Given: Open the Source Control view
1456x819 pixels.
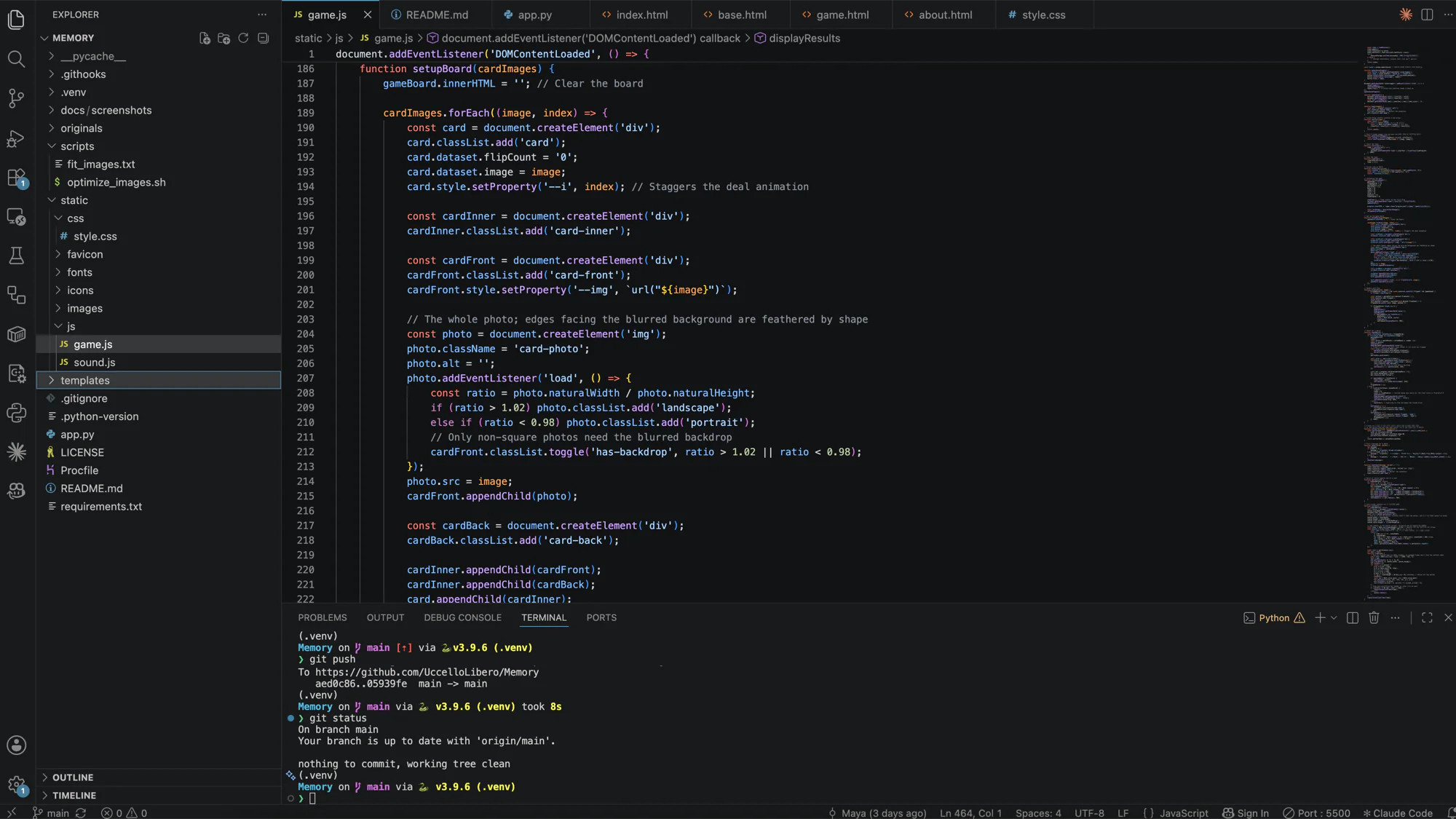Looking at the screenshot, I should pos(16,98).
